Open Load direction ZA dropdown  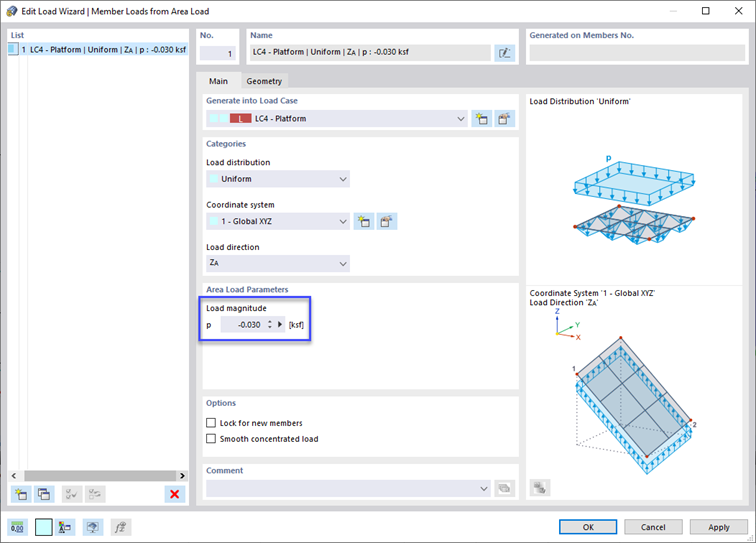point(278,264)
